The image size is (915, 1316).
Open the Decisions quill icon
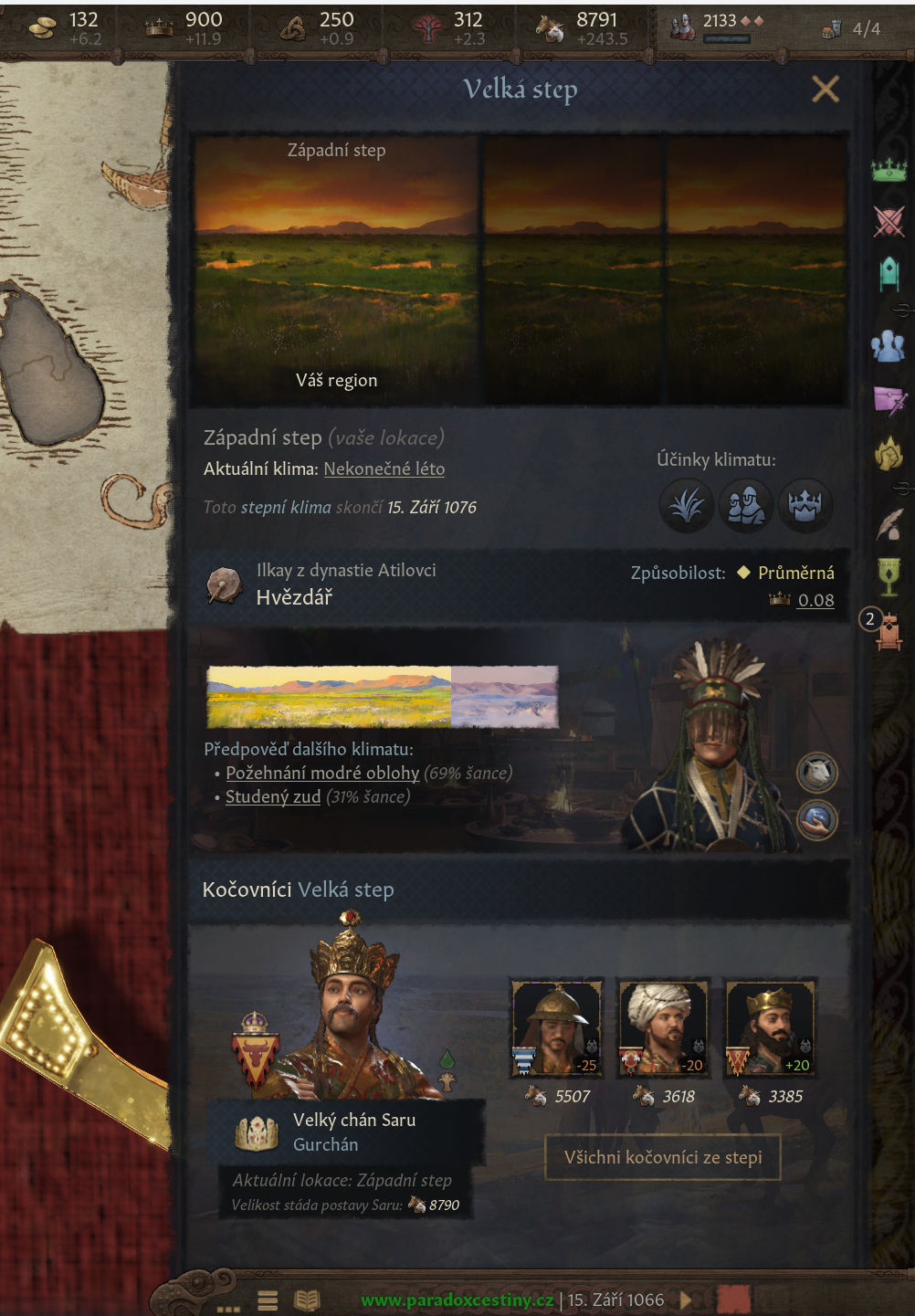coord(889,523)
